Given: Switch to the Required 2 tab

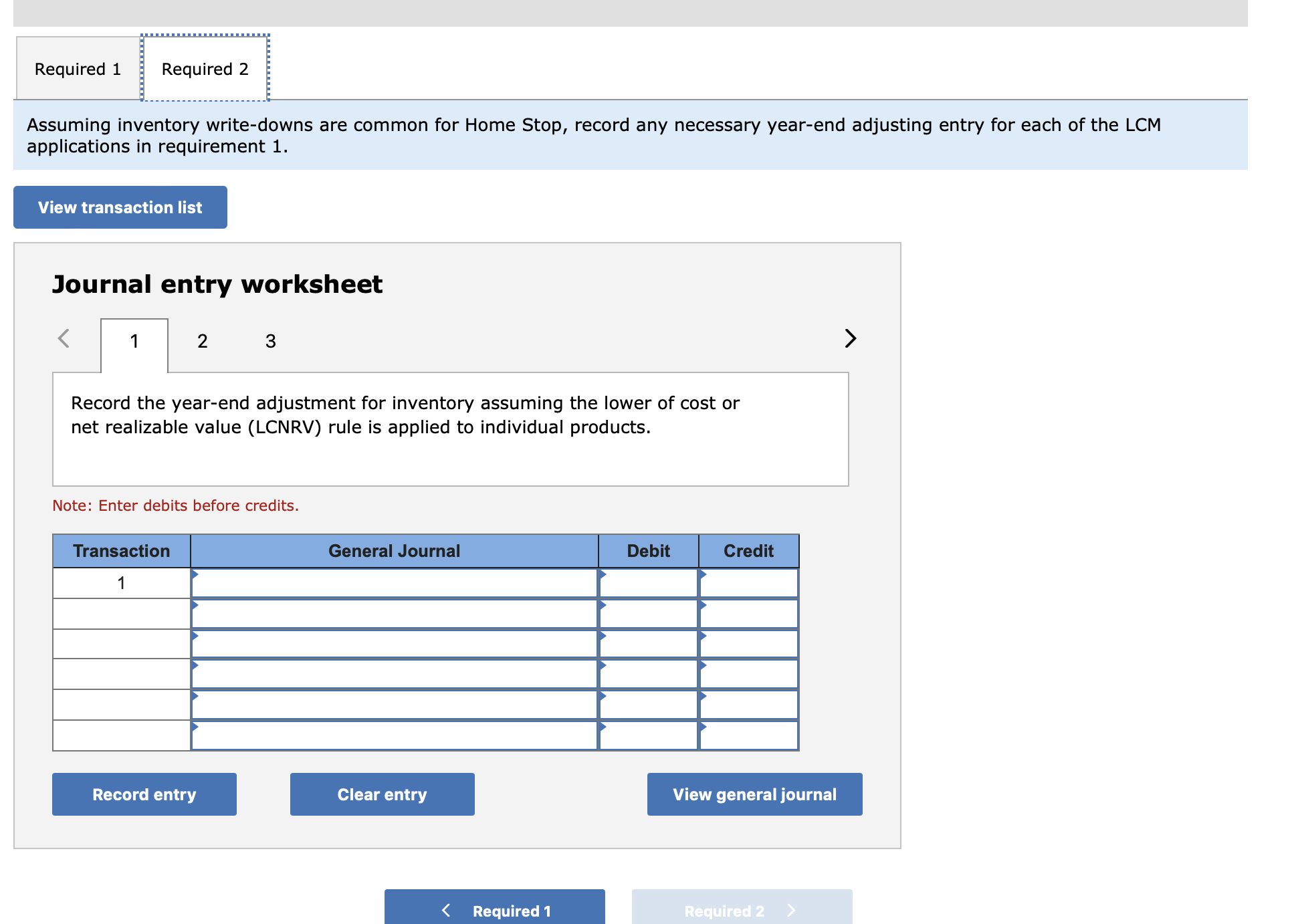Looking at the screenshot, I should pos(204,68).
